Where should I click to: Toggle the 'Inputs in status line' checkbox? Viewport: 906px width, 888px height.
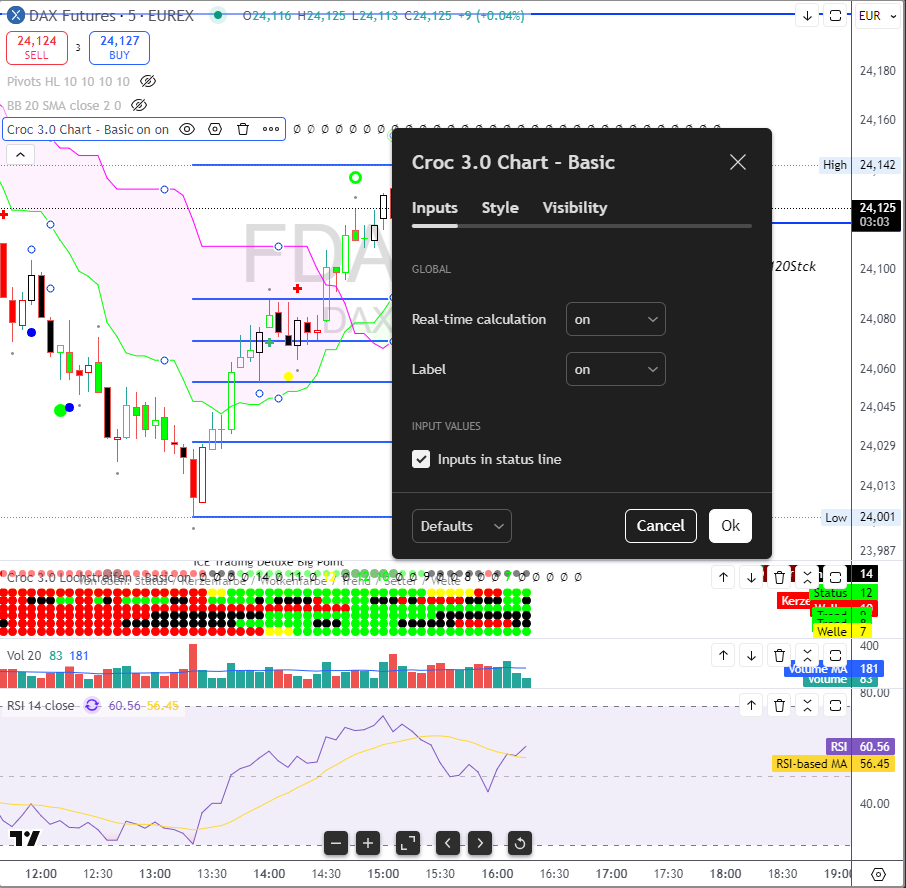point(421,459)
